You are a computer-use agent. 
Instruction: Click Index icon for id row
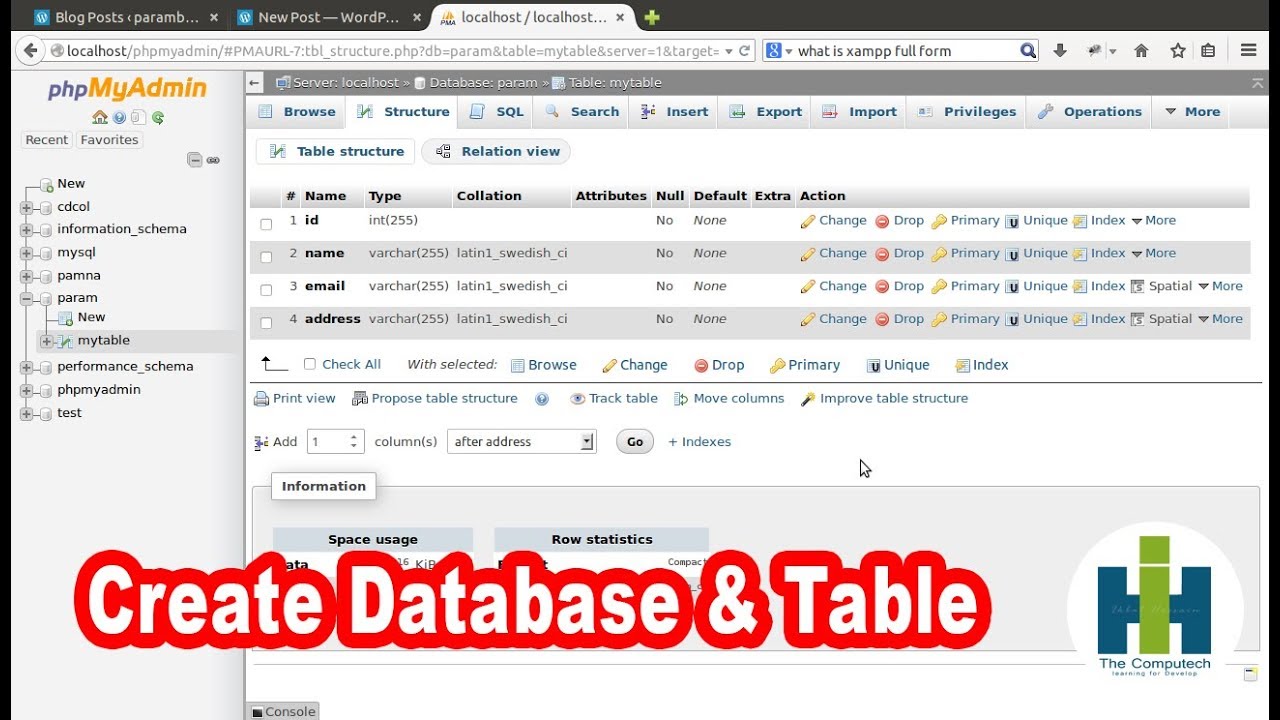(1080, 221)
